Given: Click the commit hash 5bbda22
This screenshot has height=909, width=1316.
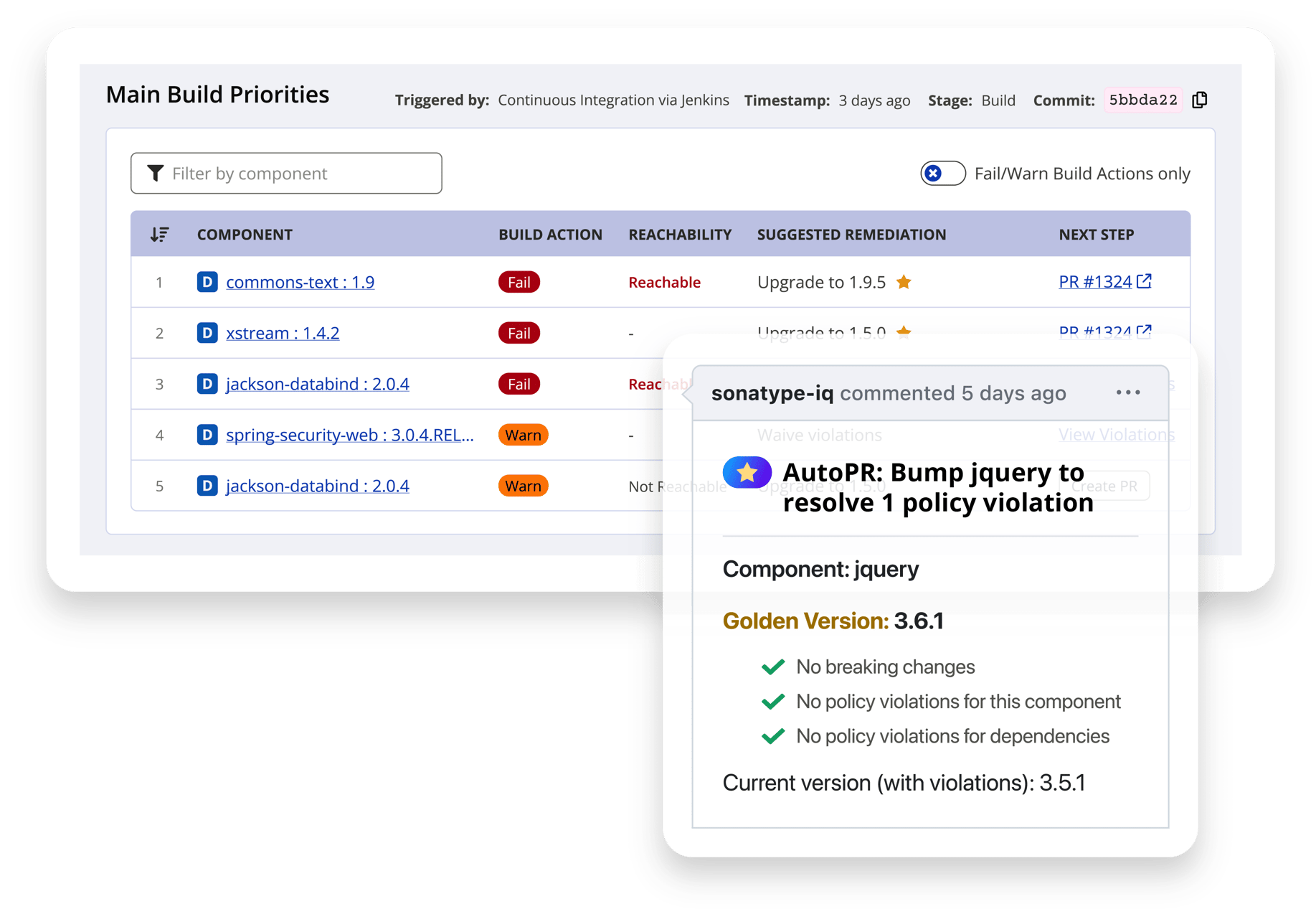Looking at the screenshot, I should (x=1143, y=100).
